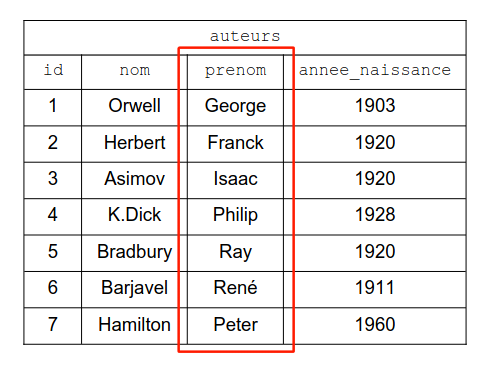Screen dimensions: 493x377
Task: Click the birth year 1903 cell
Action: (x=375, y=106)
